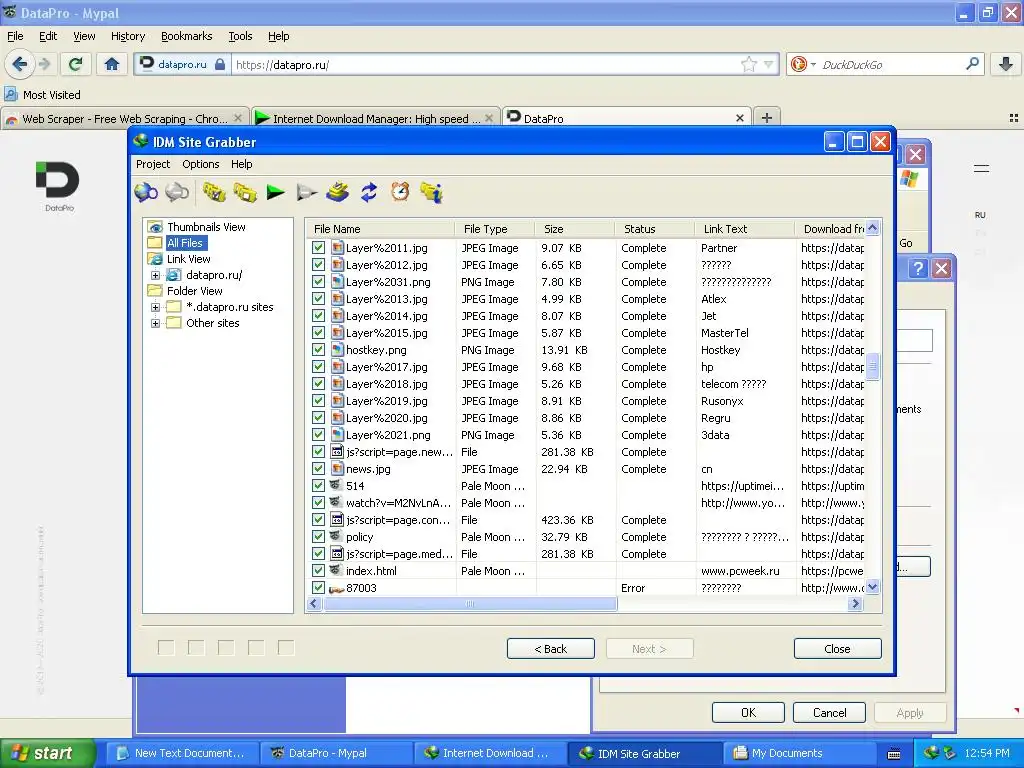The height and width of the screenshot is (768, 1024).
Task: Click OK in the background dialog
Action: pyautogui.click(x=748, y=712)
